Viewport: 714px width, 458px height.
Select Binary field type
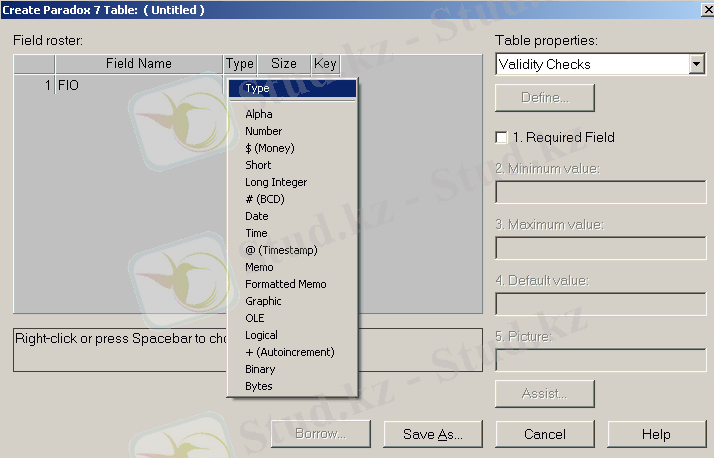coord(292,369)
